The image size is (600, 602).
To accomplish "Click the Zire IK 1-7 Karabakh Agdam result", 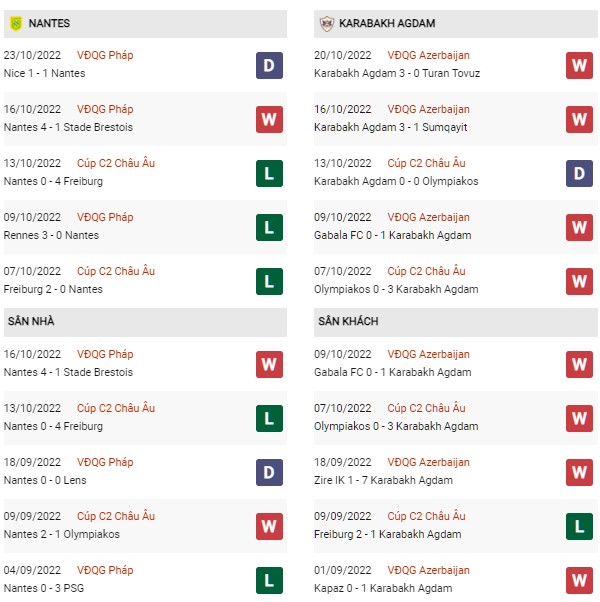I will pos(383,480).
